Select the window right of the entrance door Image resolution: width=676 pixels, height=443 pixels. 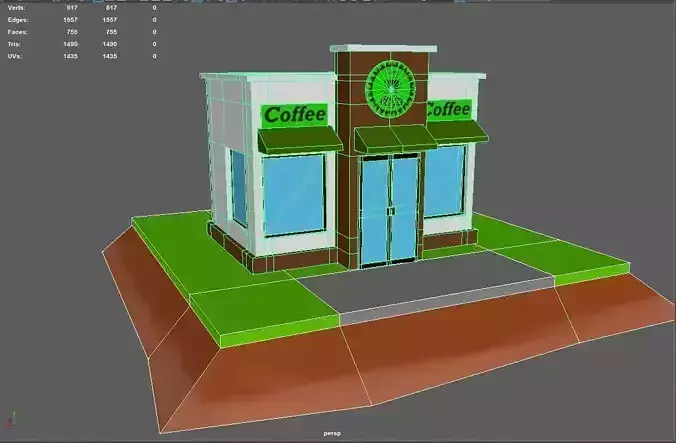[445, 181]
